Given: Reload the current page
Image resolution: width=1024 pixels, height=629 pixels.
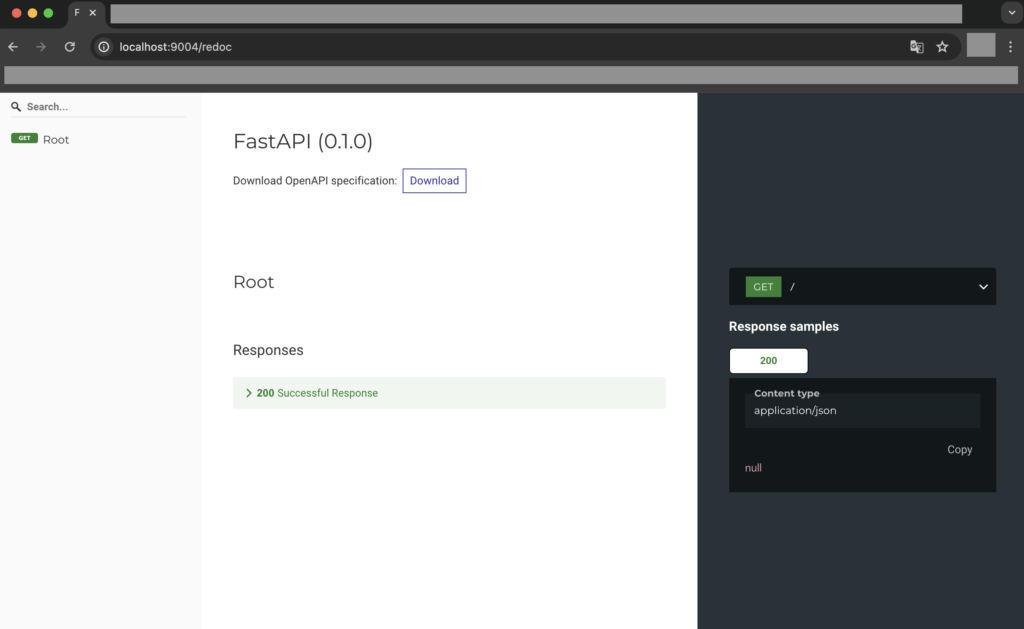Looking at the screenshot, I should click(70, 47).
